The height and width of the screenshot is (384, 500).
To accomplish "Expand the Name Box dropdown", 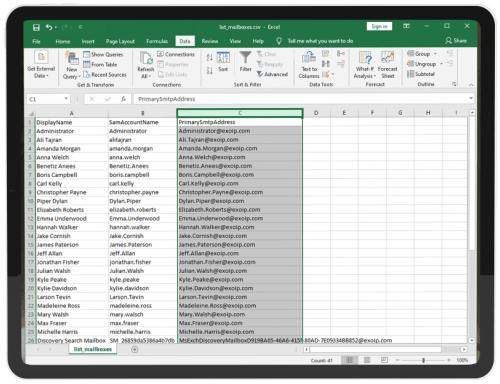I will click(x=66, y=99).
